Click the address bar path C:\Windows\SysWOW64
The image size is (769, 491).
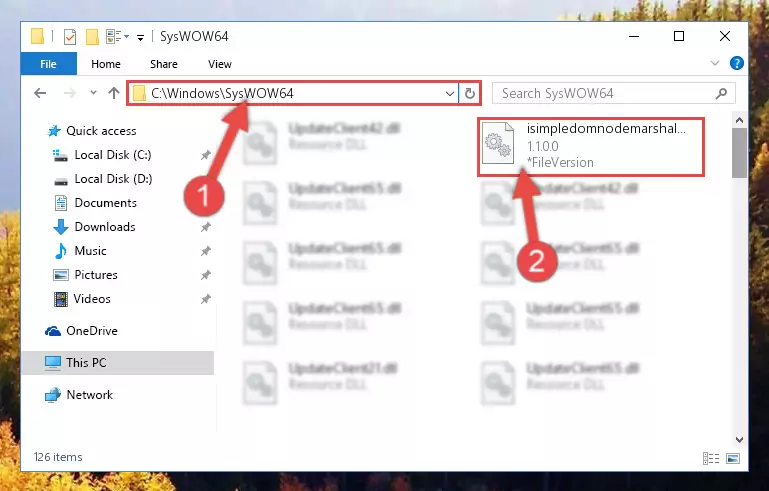(x=222, y=93)
